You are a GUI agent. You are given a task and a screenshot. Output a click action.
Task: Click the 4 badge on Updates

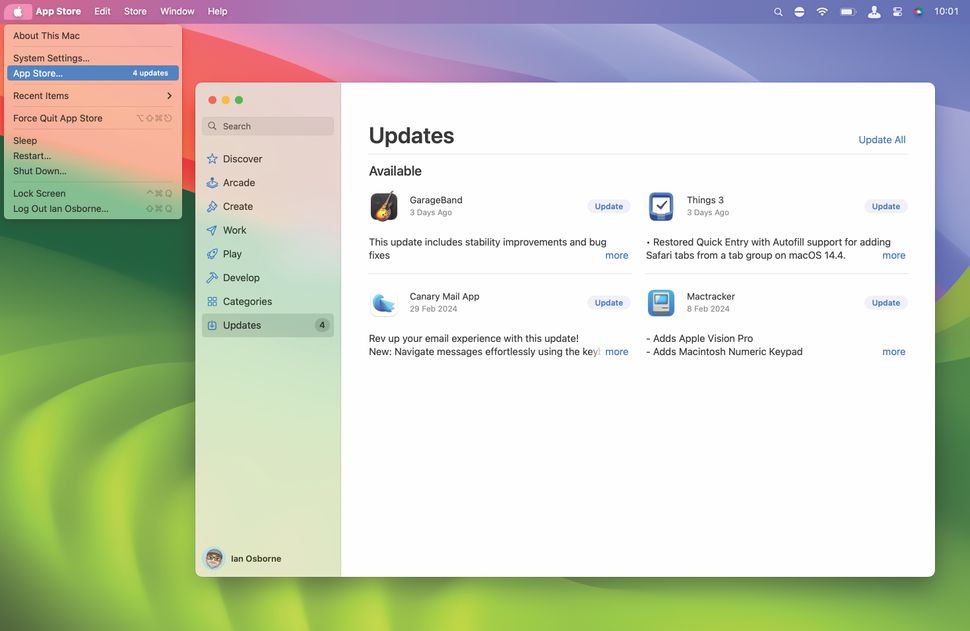322,325
